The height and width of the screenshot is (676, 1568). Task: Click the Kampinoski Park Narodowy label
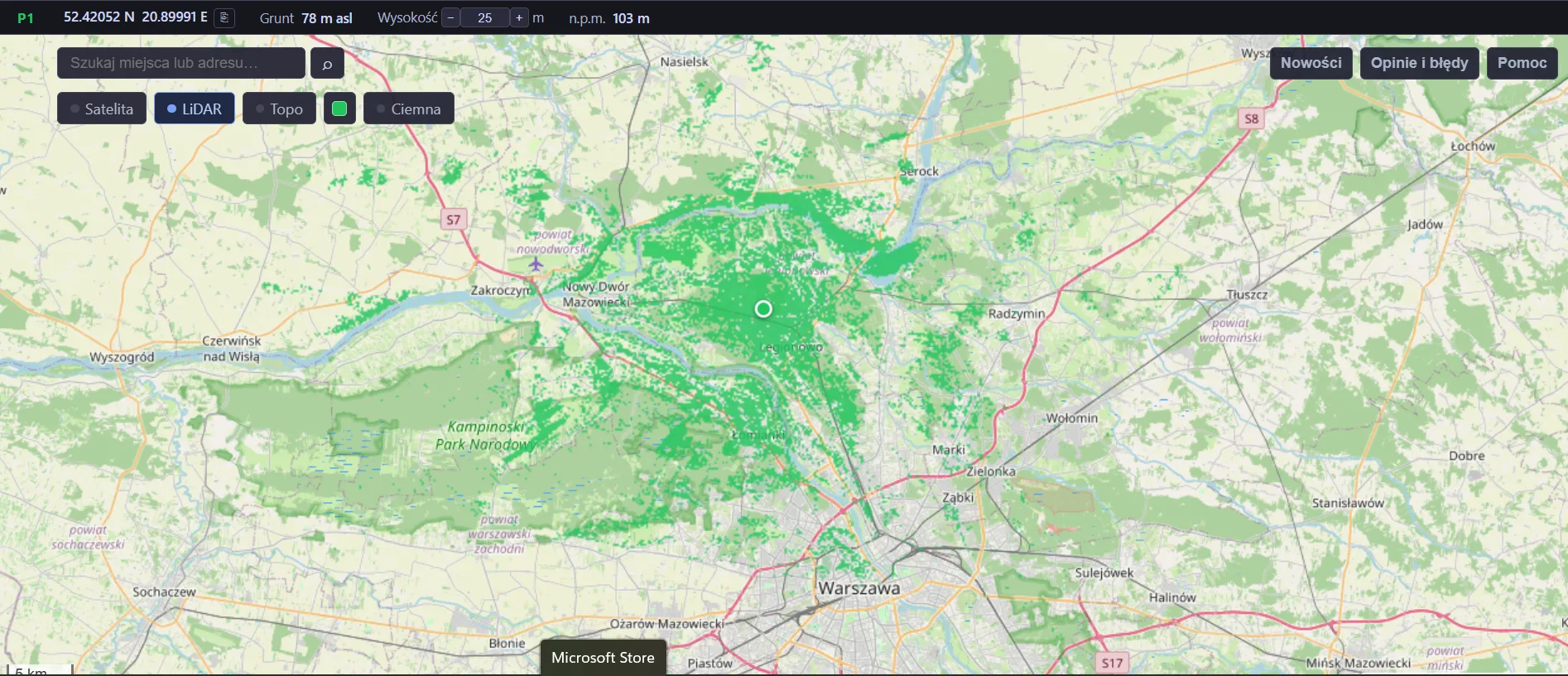[485, 435]
